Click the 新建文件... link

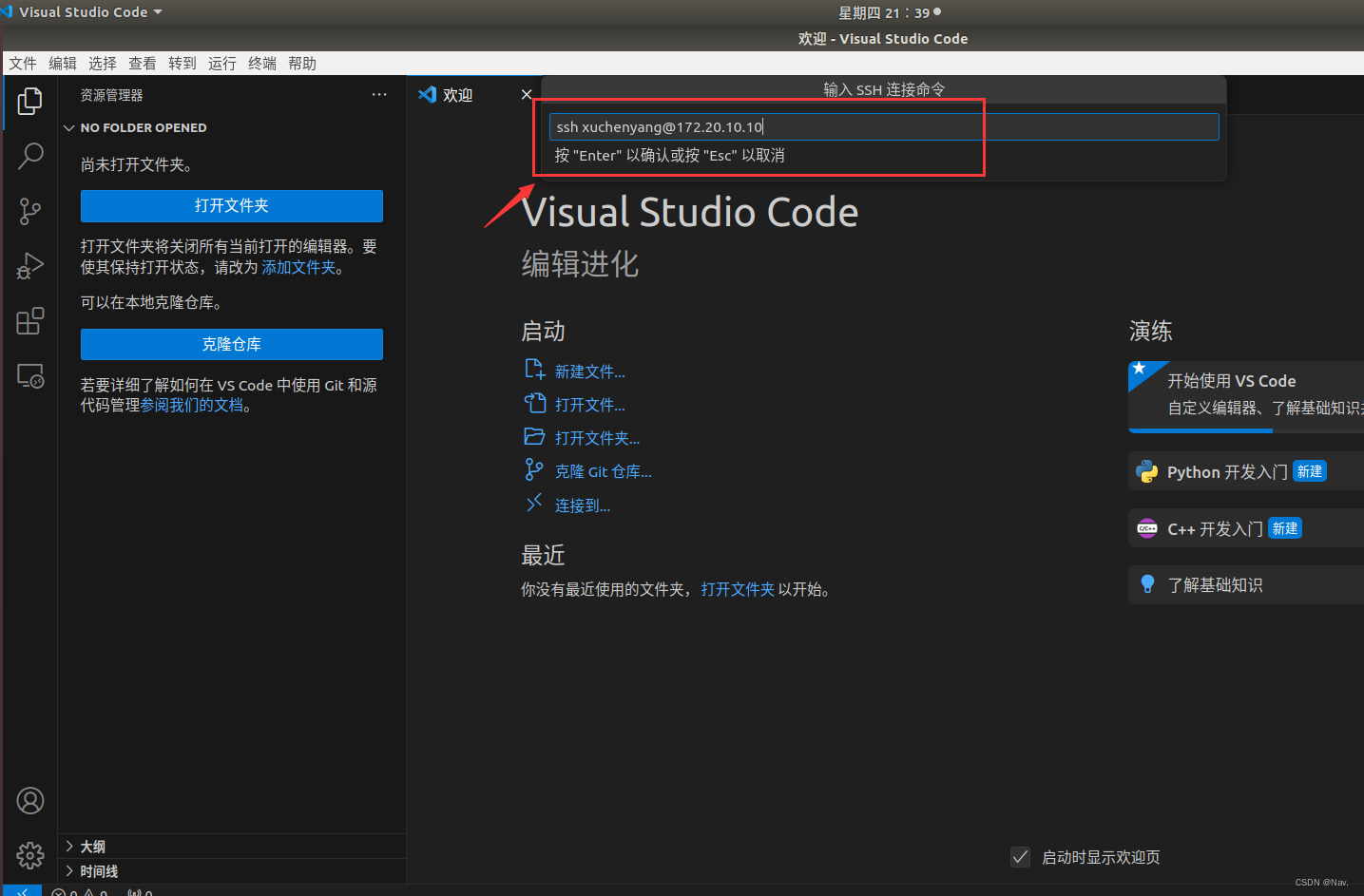[590, 372]
